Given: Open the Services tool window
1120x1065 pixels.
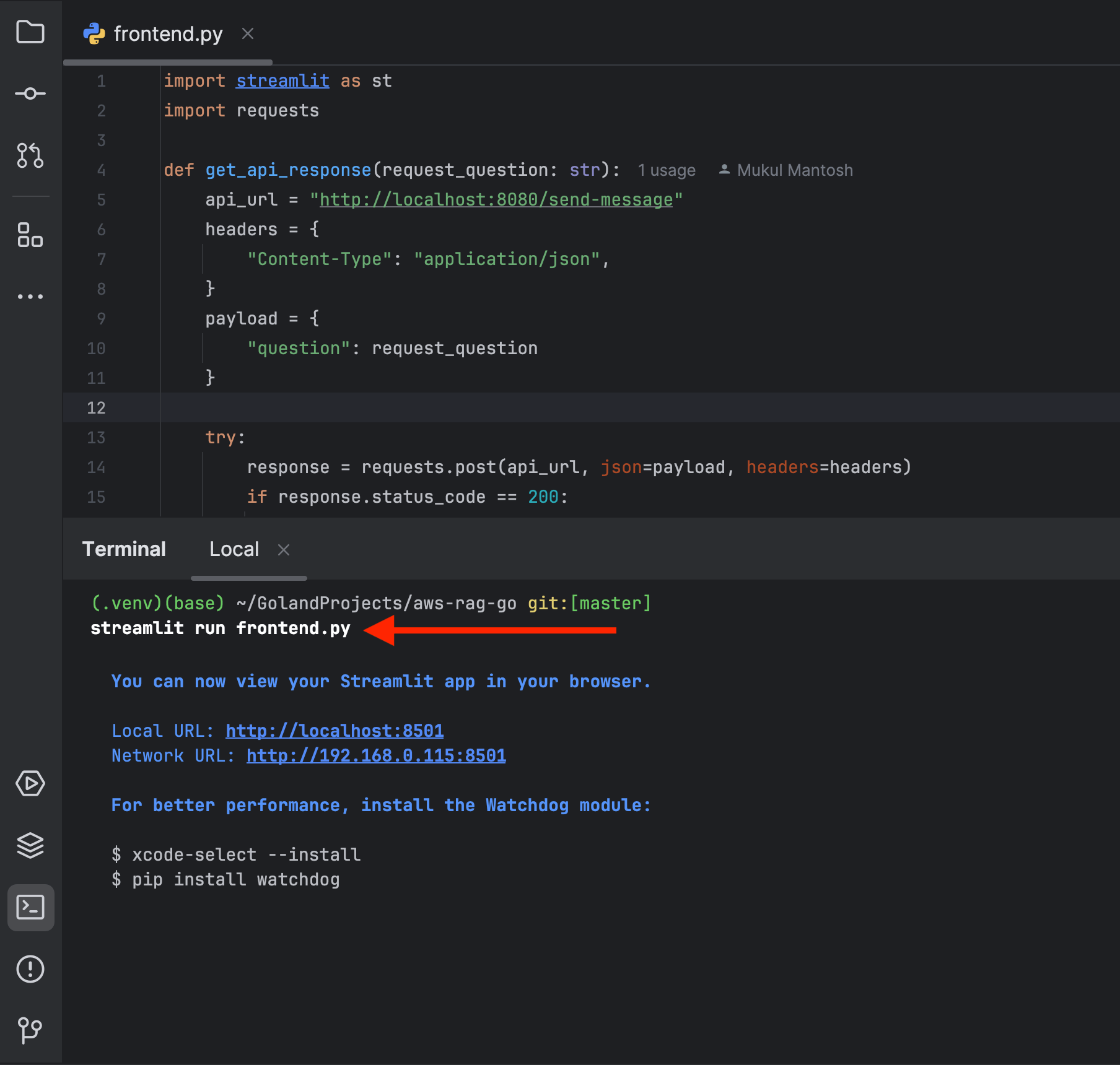Looking at the screenshot, I should (x=30, y=783).
